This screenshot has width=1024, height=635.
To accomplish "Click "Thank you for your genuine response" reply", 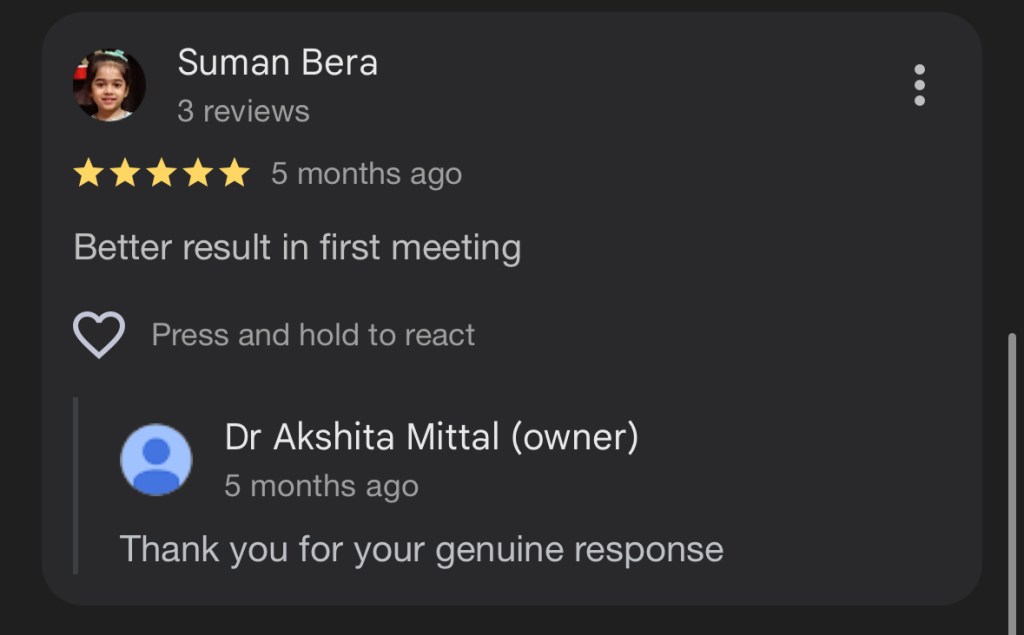I will (421, 549).
